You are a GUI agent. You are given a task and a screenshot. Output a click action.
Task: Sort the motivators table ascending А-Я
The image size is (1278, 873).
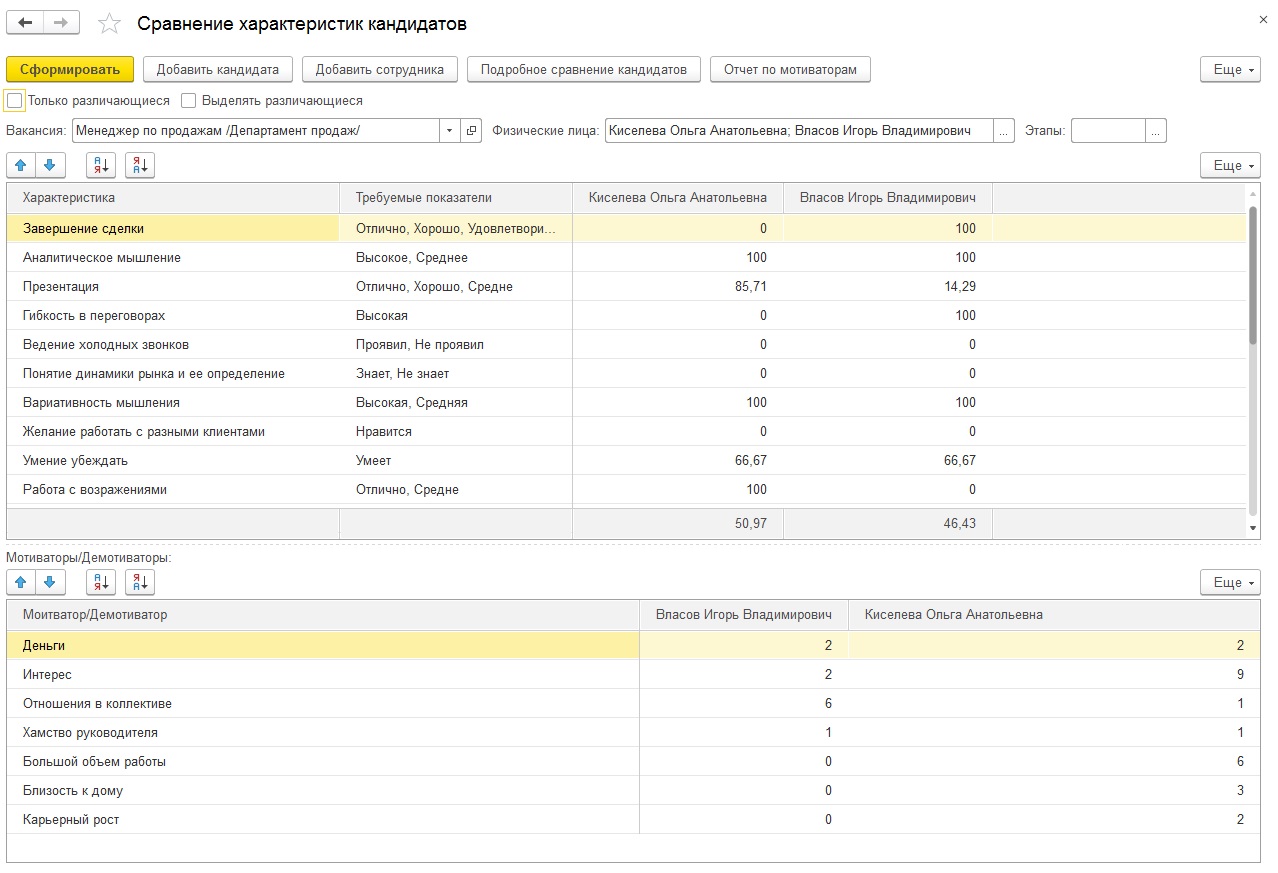coord(101,583)
